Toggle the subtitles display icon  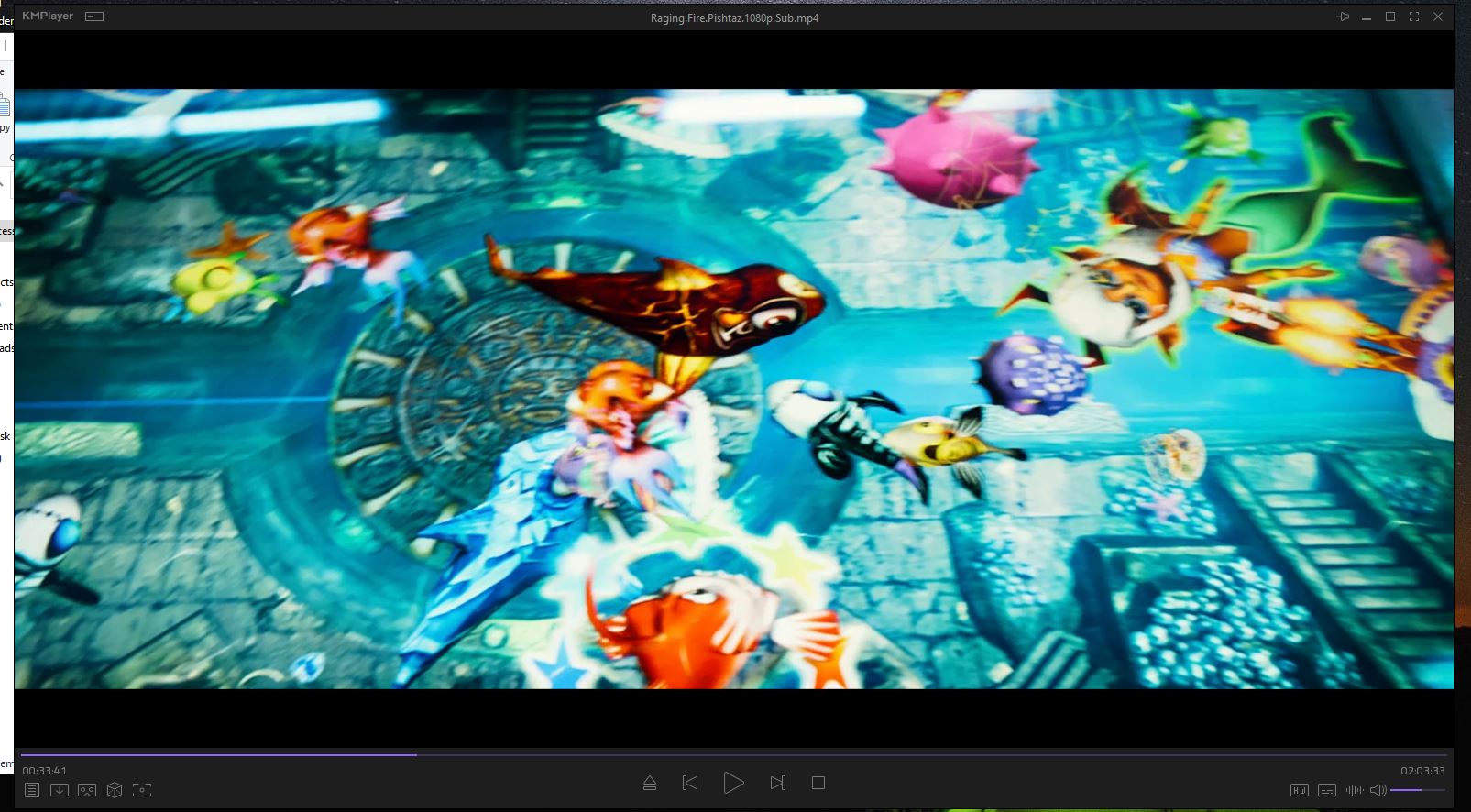(1326, 790)
